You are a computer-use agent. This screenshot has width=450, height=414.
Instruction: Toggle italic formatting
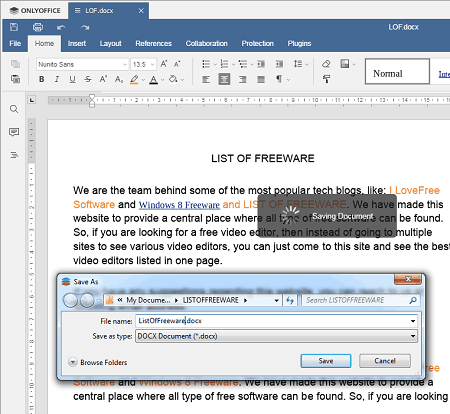point(57,79)
